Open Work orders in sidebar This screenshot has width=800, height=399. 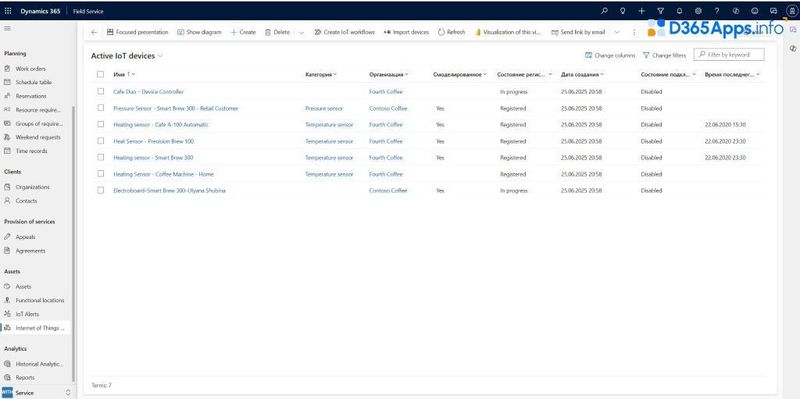click(31, 69)
